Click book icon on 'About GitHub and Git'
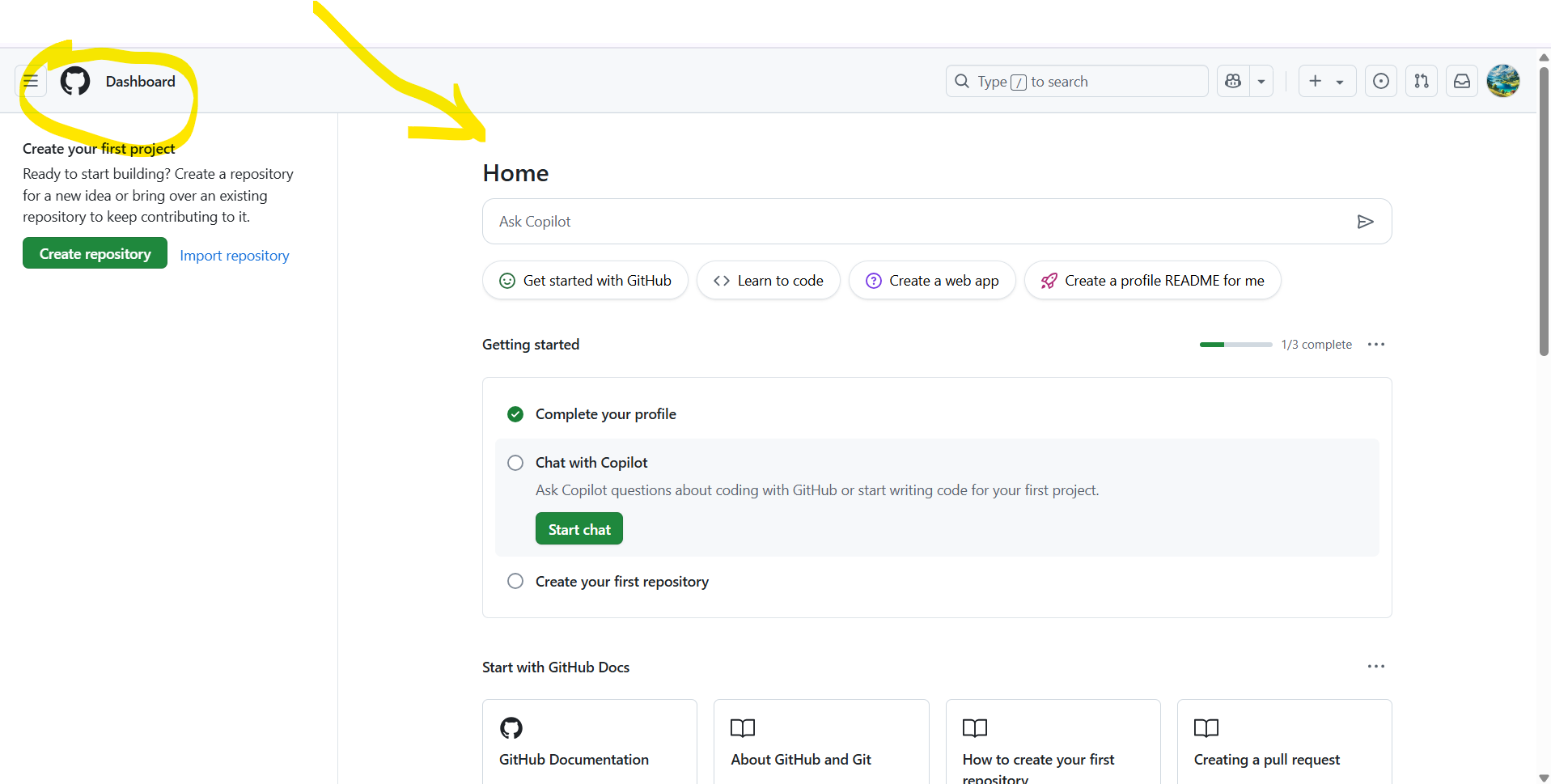This screenshot has width=1551, height=784. [x=743, y=728]
